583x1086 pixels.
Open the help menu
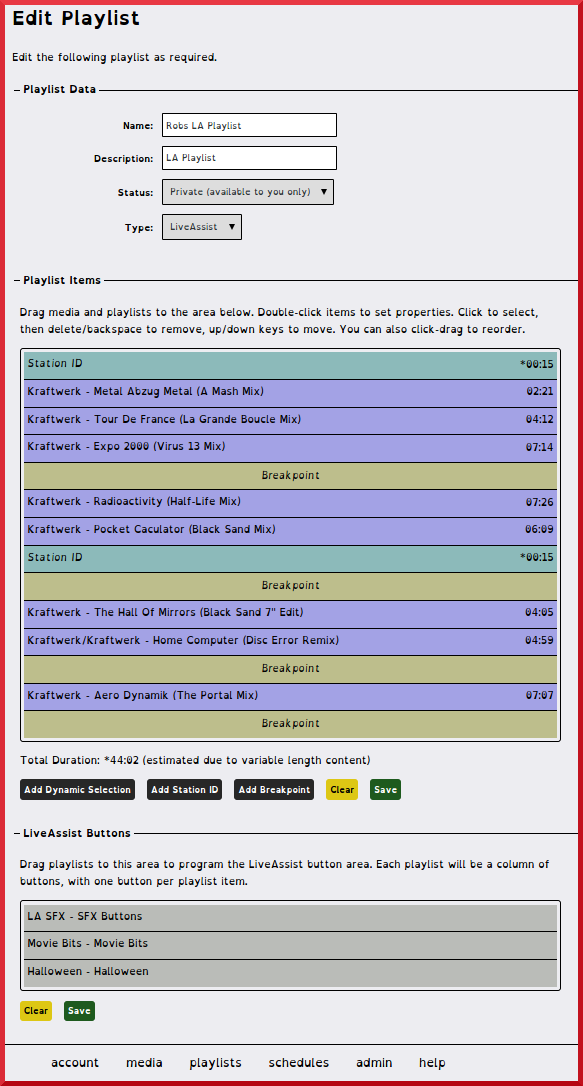pyautogui.click(x=432, y=1062)
